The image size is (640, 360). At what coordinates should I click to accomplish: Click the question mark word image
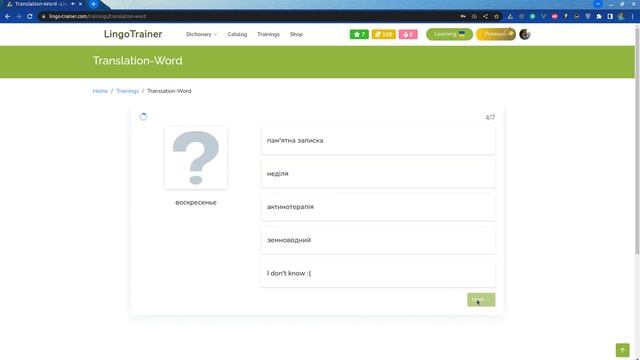click(196, 158)
